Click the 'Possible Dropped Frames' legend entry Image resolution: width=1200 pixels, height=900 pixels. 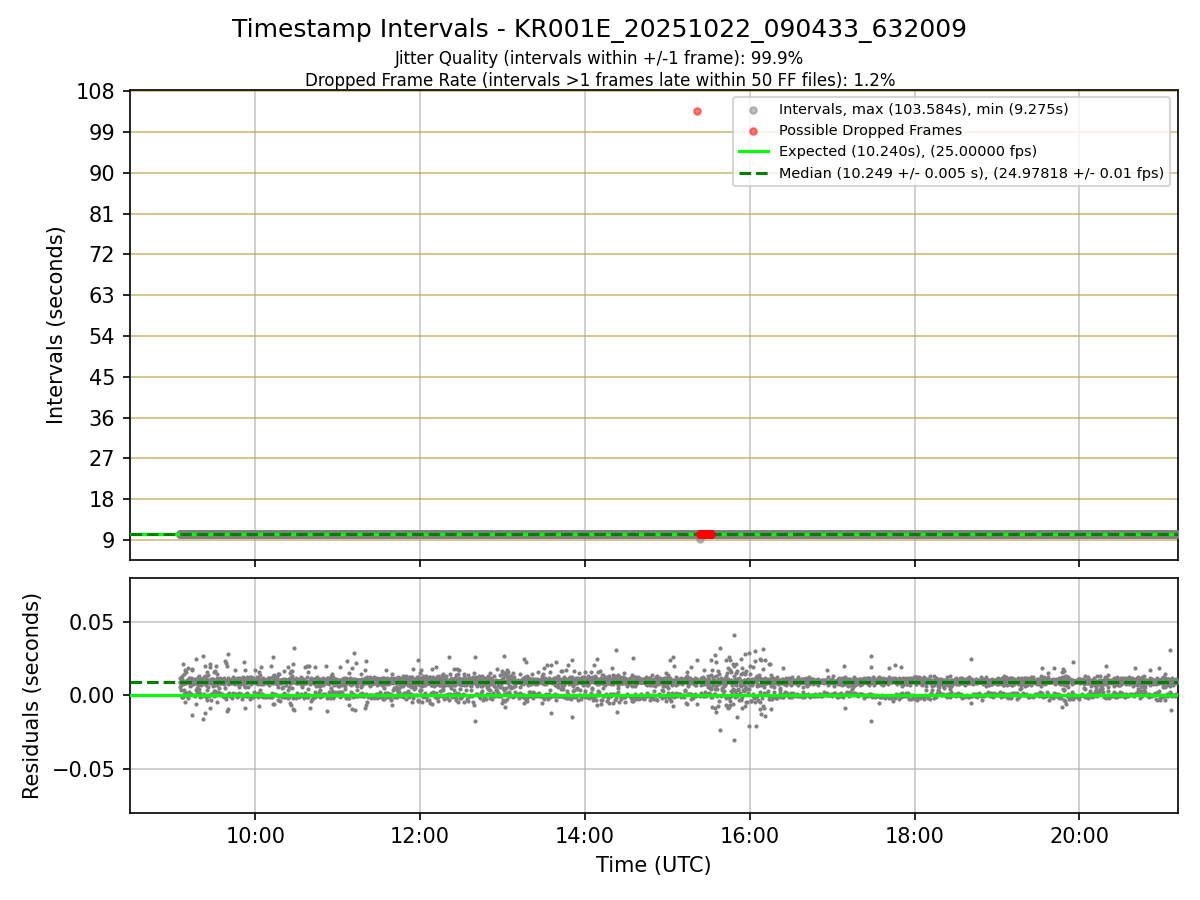coord(870,130)
